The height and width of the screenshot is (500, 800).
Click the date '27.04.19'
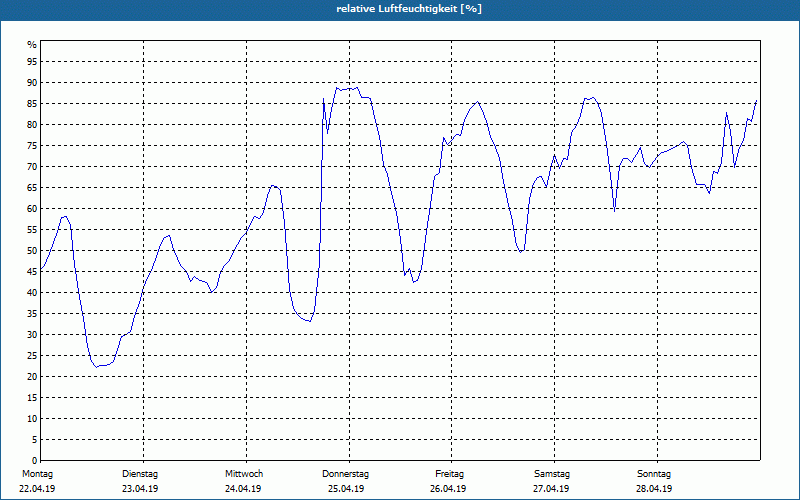coord(551,489)
